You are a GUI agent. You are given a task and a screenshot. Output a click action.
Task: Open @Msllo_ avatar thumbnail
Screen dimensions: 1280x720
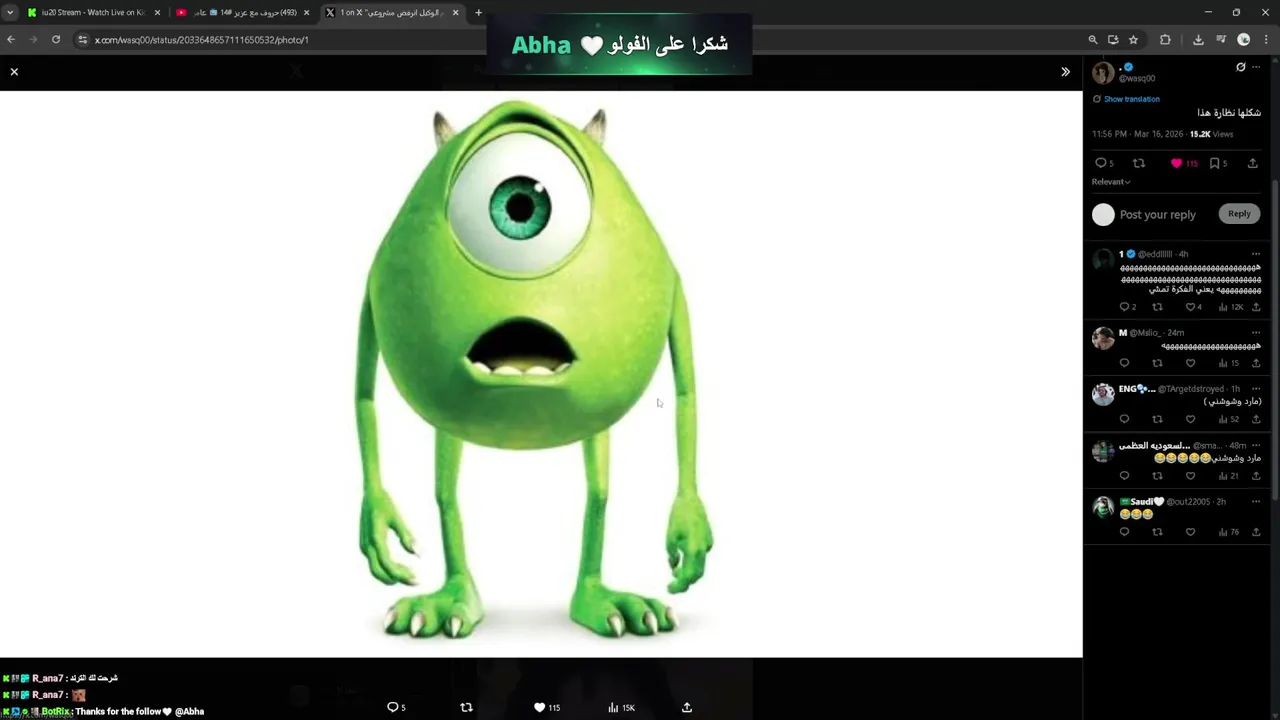click(x=1103, y=338)
